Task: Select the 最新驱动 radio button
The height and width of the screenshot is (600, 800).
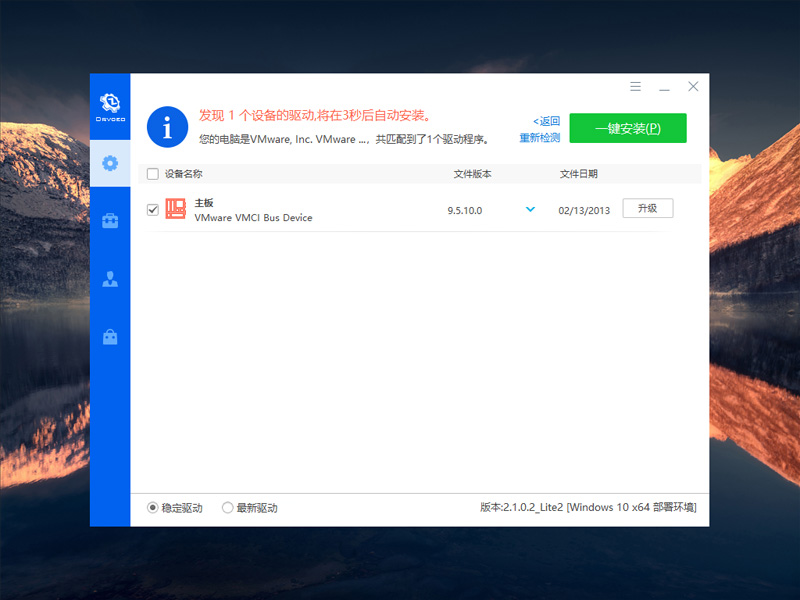Action: point(228,508)
